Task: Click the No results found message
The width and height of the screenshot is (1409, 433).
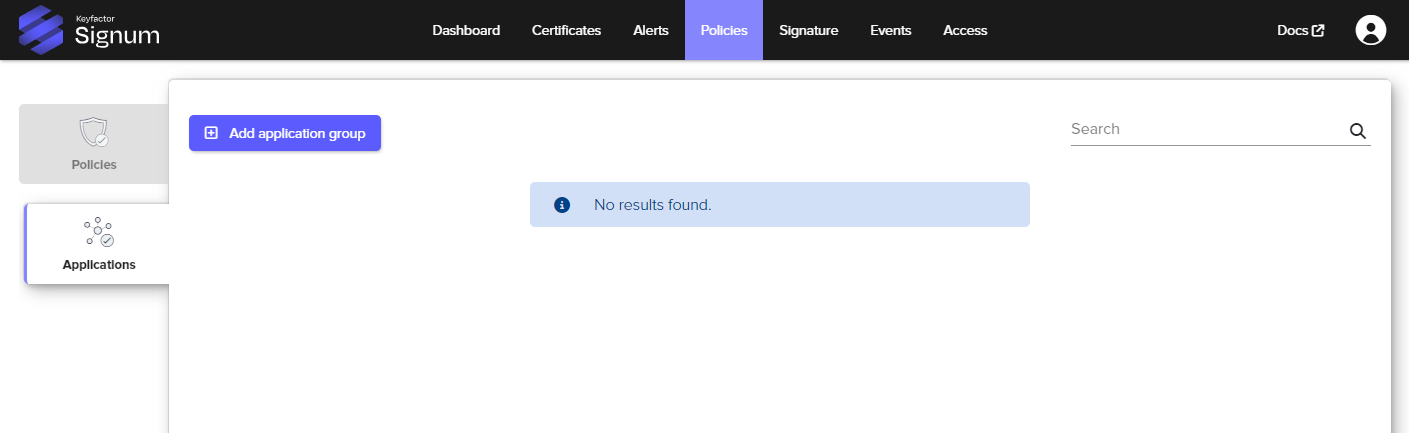Action: click(652, 205)
